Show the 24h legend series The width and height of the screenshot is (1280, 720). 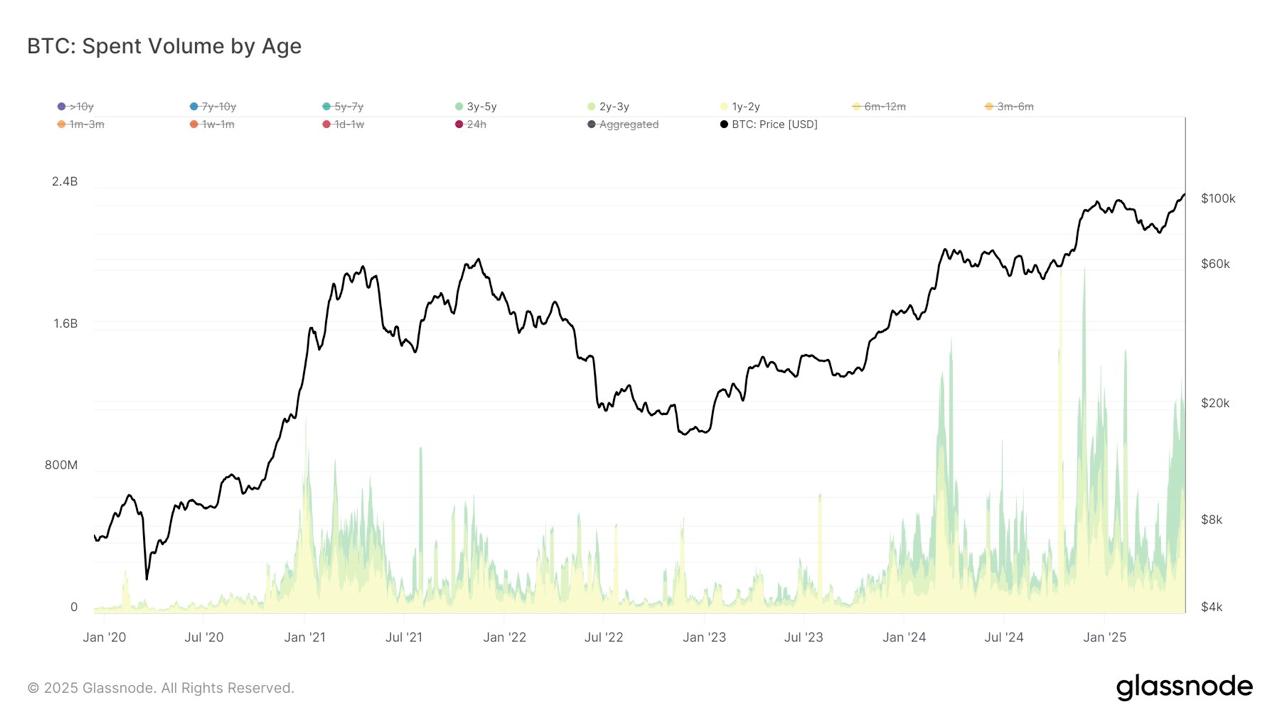(471, 124)
